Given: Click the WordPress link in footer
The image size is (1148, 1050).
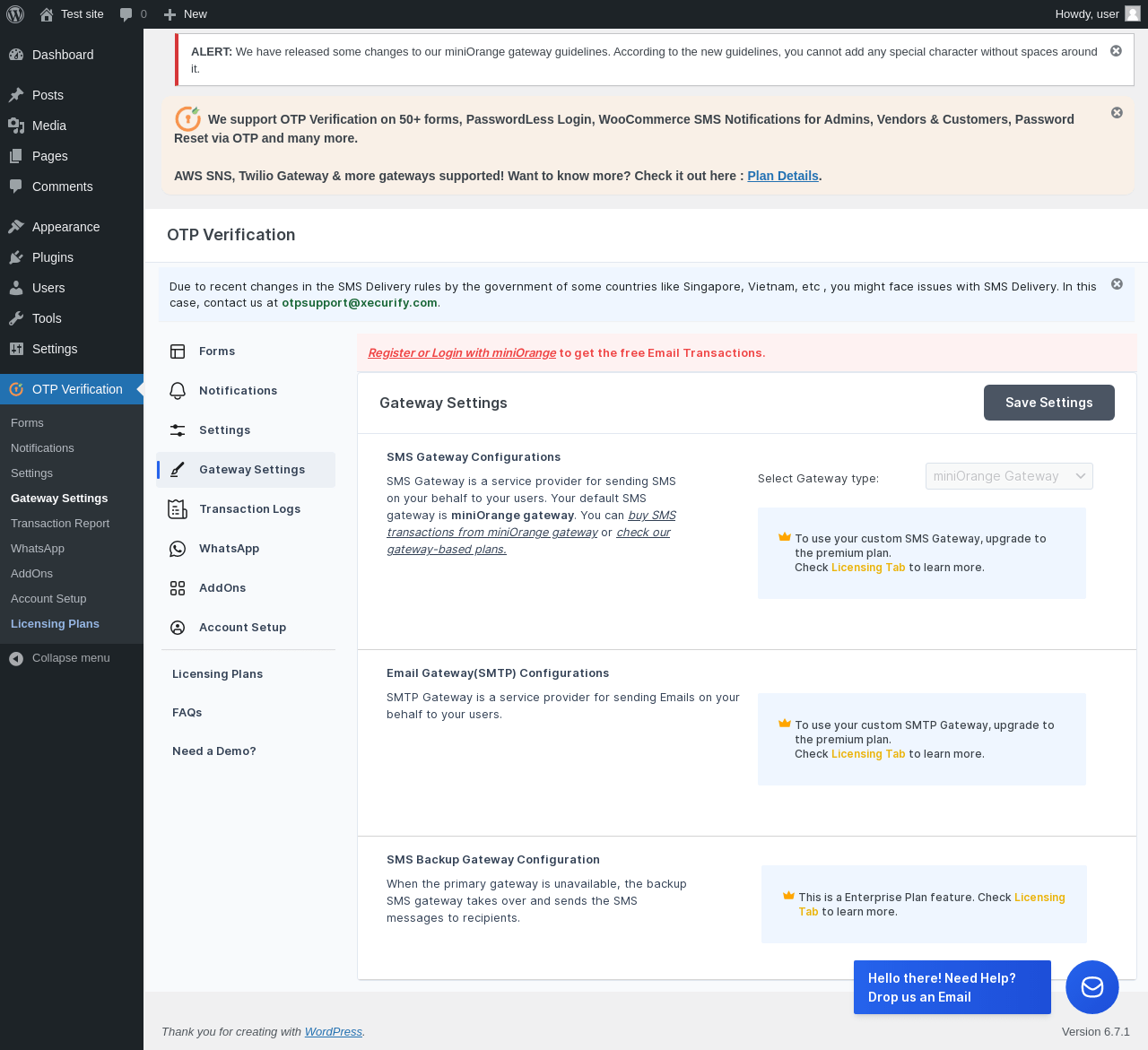Looking at the screenshot, I should pos(334,1032).
